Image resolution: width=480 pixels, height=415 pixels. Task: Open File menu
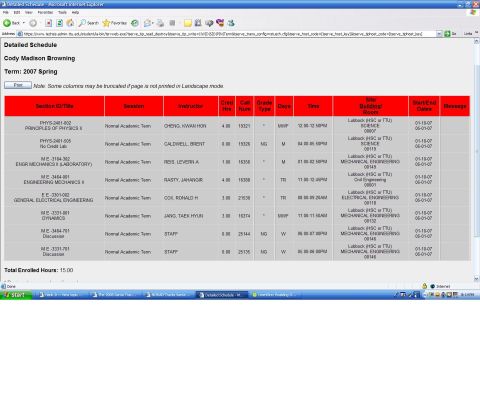[6, 12]
